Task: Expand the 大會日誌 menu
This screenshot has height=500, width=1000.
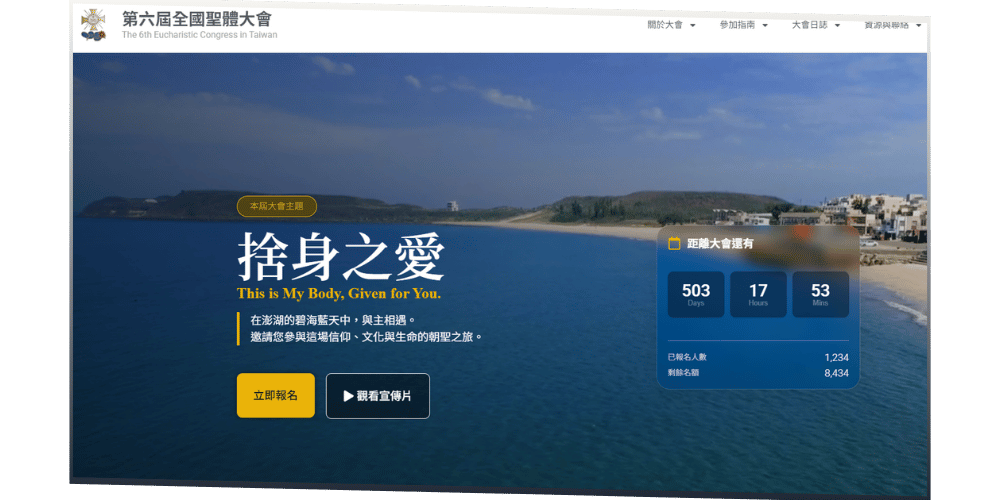Action: [x=815, y=25]
